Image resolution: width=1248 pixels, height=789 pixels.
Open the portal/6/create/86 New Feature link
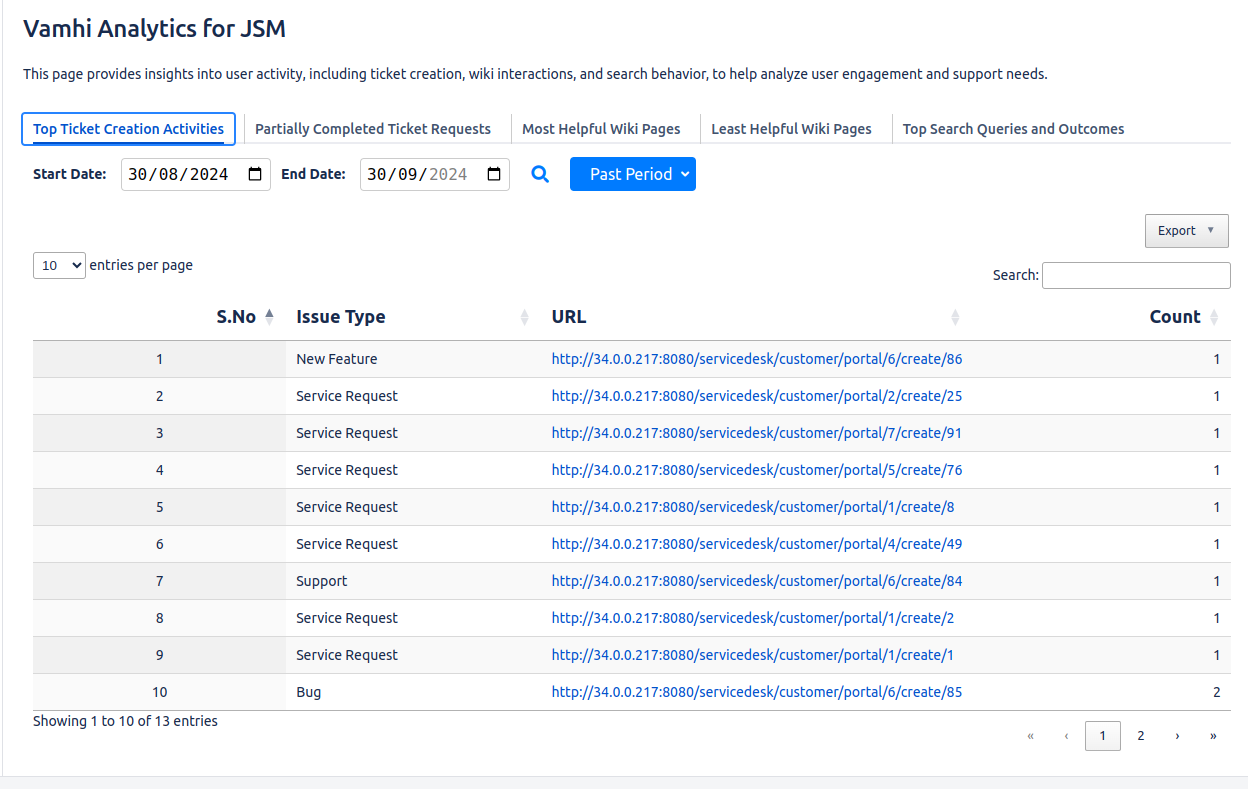click(756, 359)
